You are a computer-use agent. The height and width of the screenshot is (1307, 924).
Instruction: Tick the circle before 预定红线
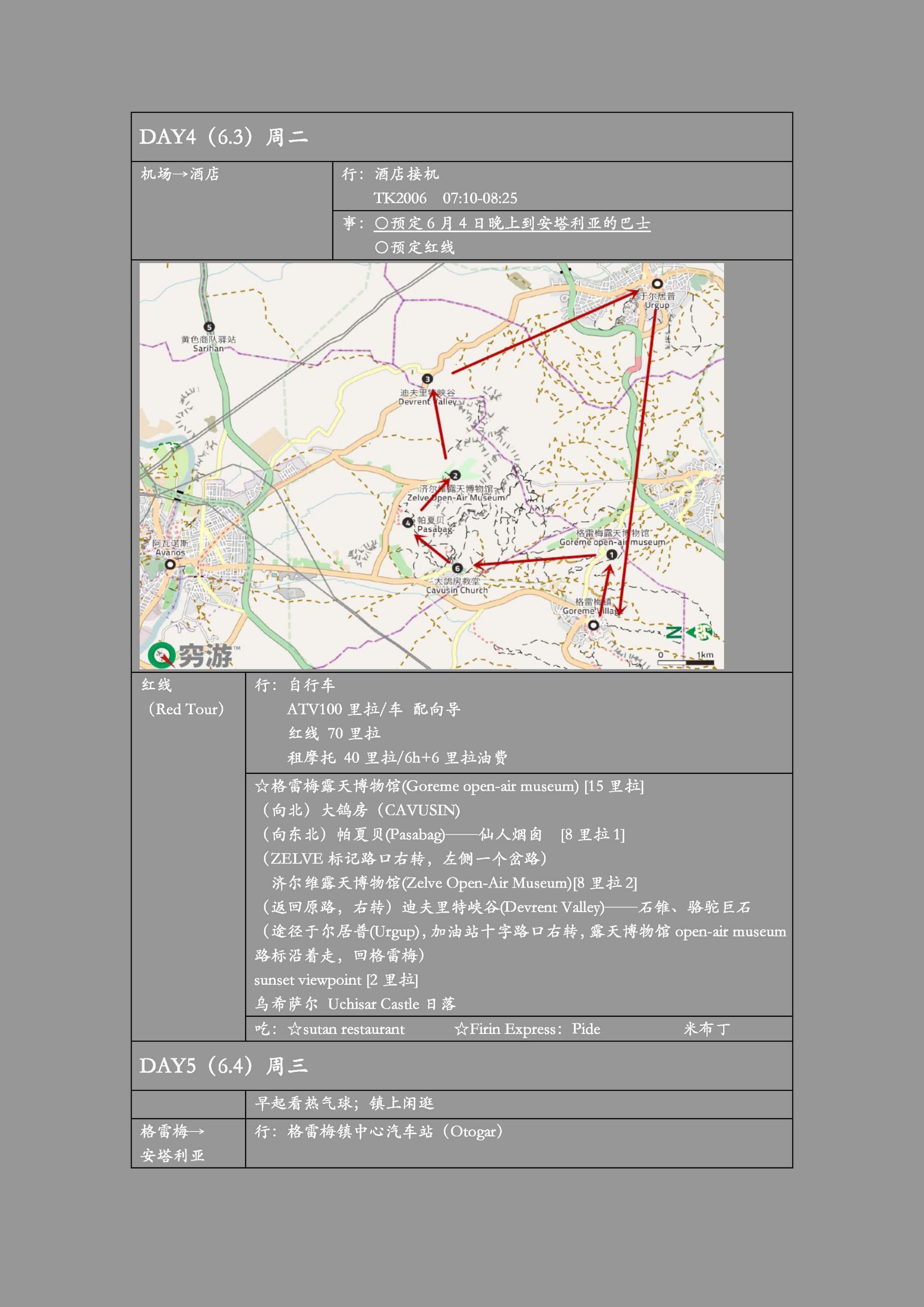(x=381, y=248)
